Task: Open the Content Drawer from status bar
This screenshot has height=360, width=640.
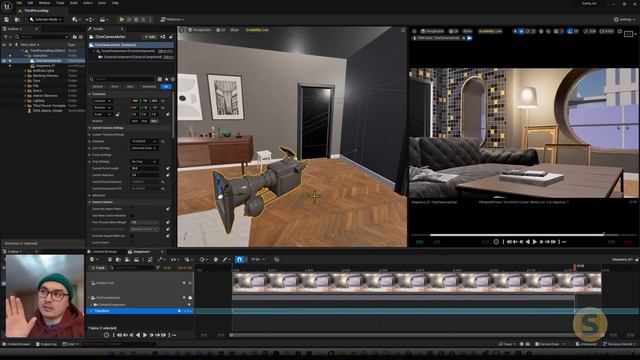Action: pos(16,344)
